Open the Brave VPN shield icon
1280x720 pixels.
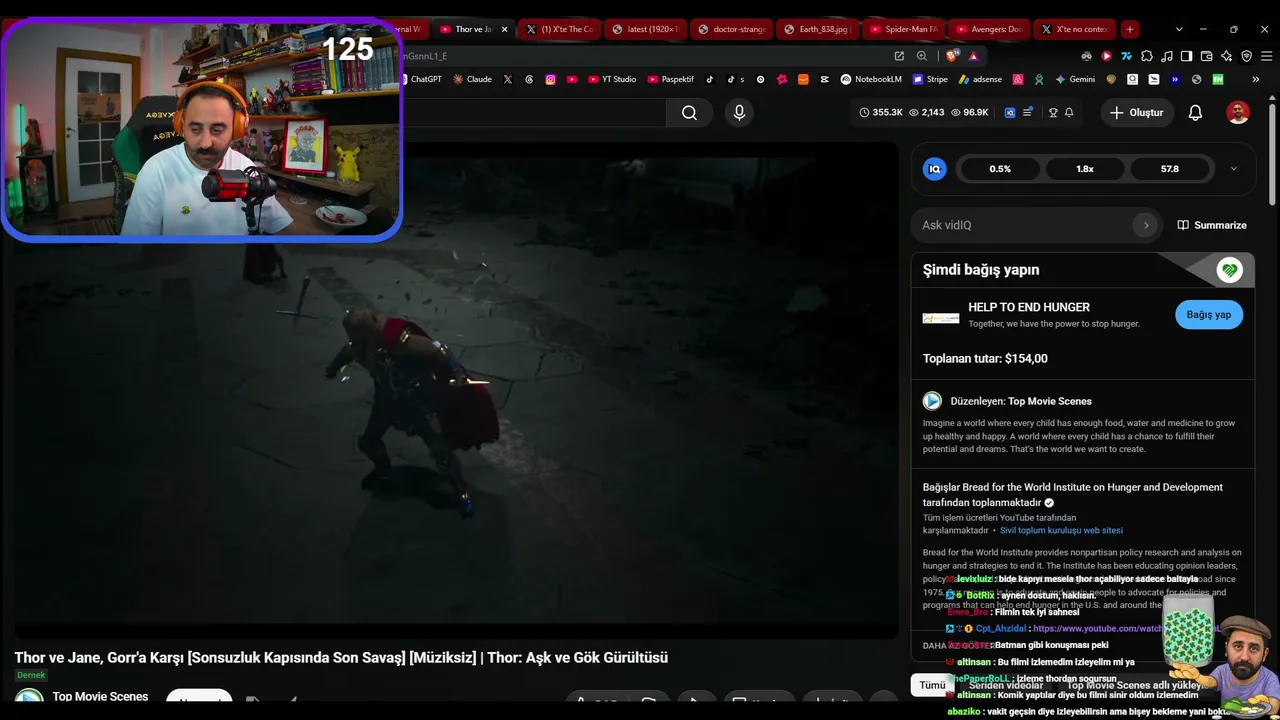point(1246,56)
